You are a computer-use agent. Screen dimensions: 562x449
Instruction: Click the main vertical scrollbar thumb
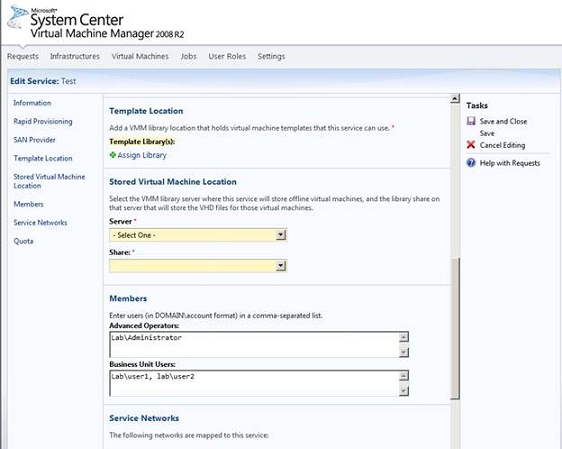(455, 328)
